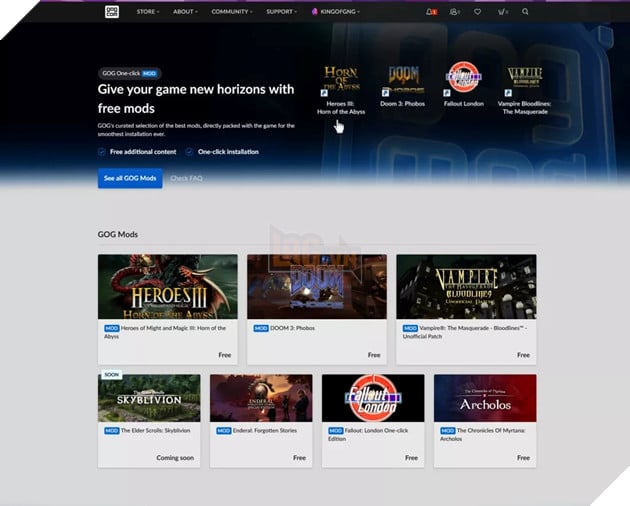Expand the COMMUNITY menu
Image resolution: width=630 pixels, height=506 pixels.
232,12
